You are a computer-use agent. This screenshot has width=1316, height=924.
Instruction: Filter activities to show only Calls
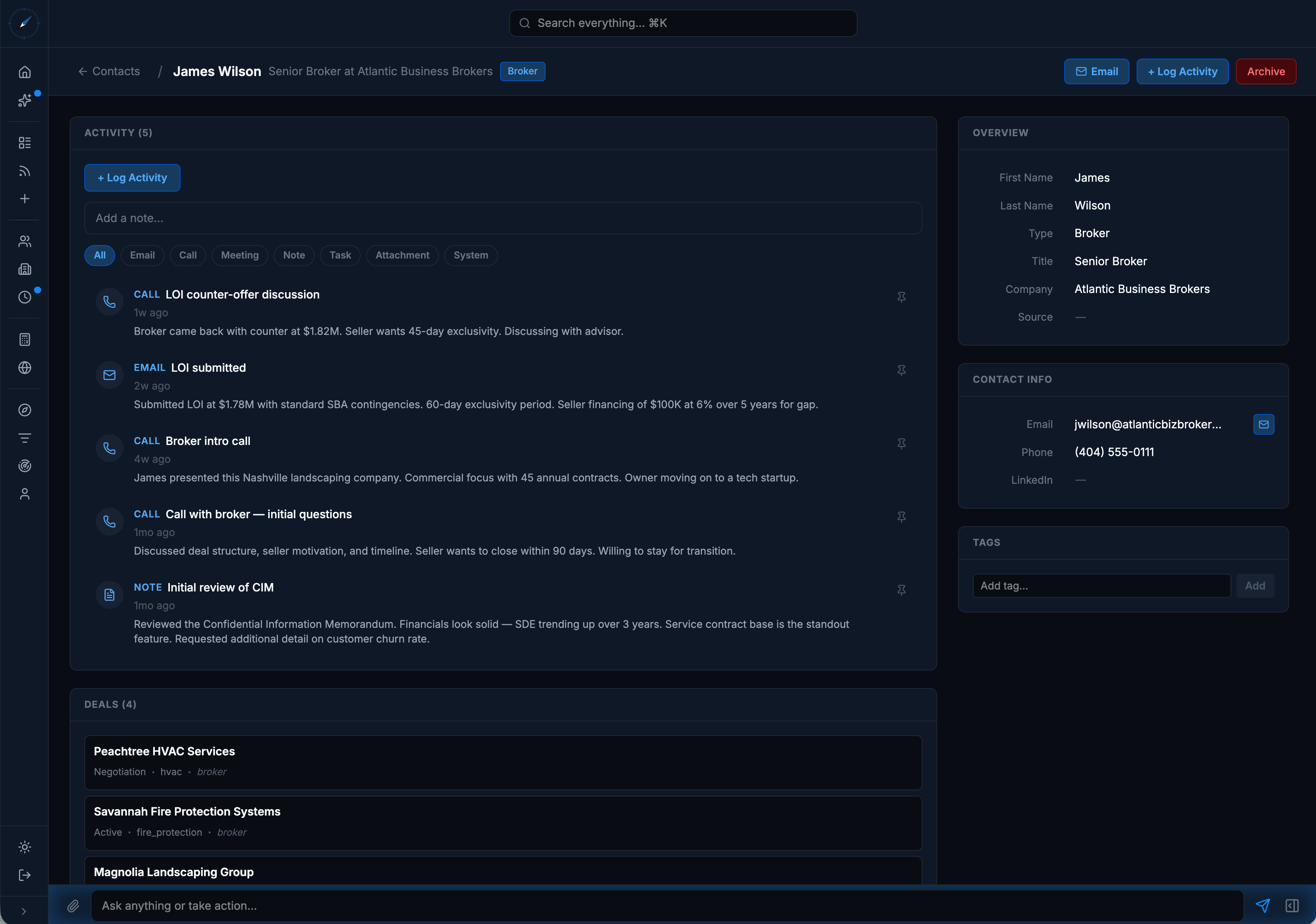coord(187,255)
